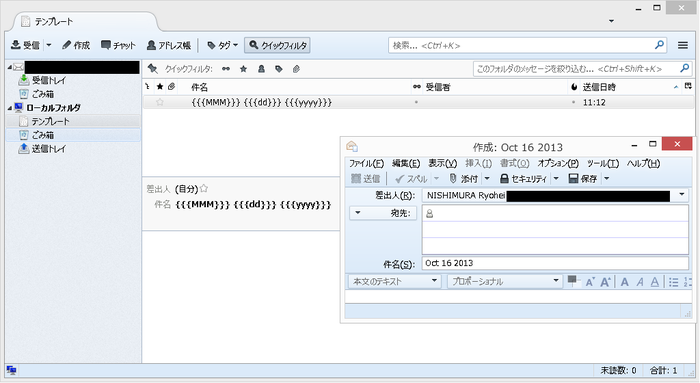
Task: Toggle the starred messages quick filter icon
Action: click(243, 69)
